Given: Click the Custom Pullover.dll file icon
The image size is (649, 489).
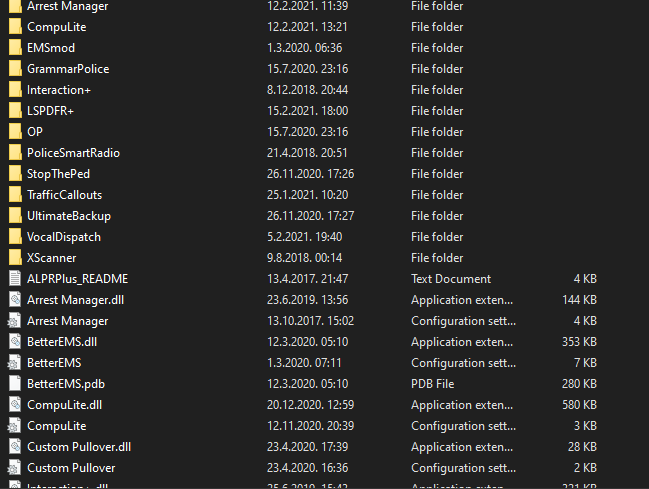Looking at the screenshot, I should (14, 447).
